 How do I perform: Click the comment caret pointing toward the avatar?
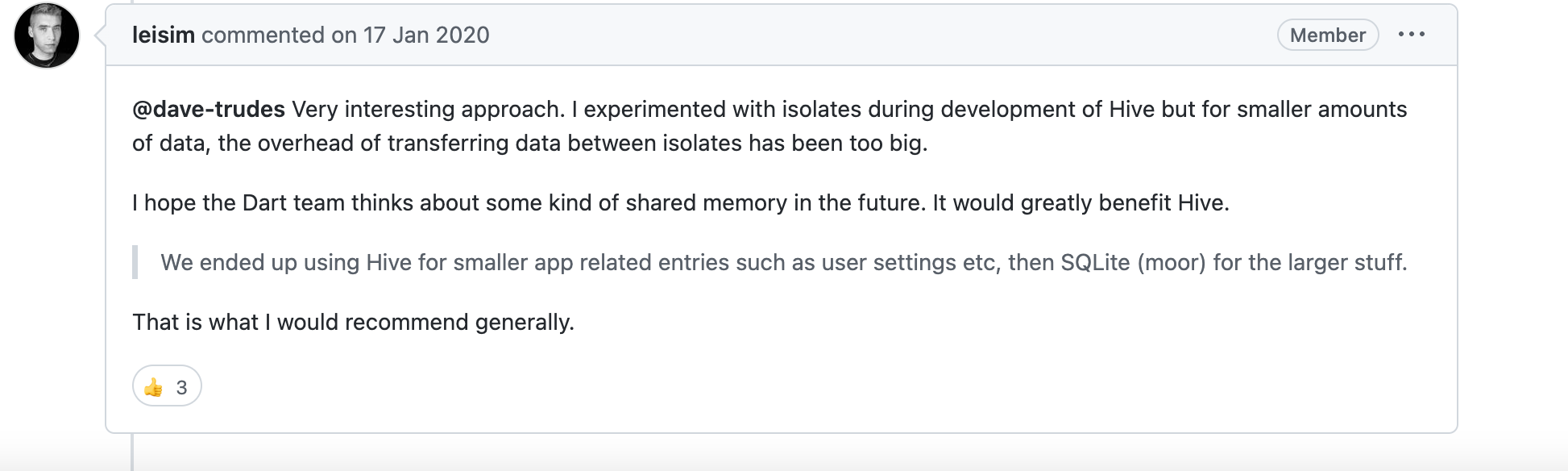[x=100, y=35]
